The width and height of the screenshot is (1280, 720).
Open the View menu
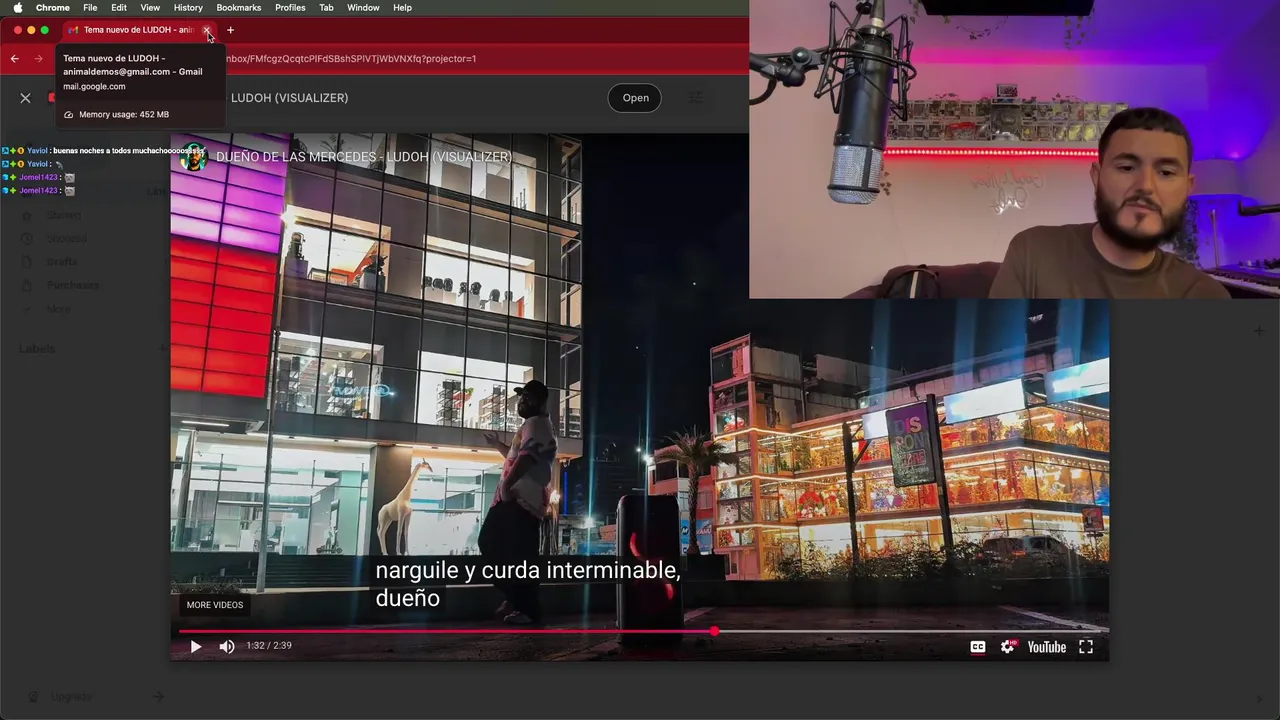tap(150, 8)
